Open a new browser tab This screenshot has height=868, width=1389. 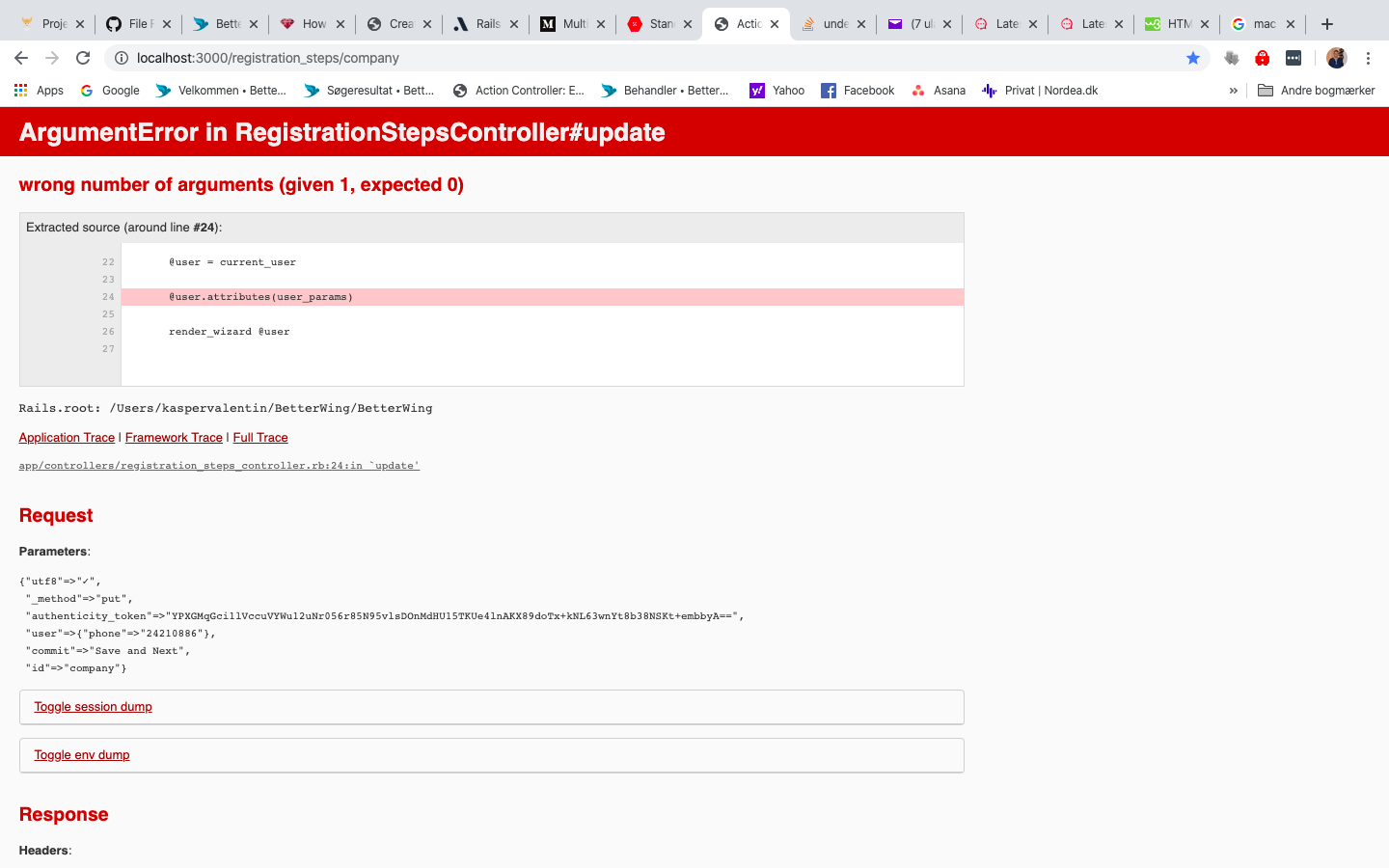click(1327, 24)
